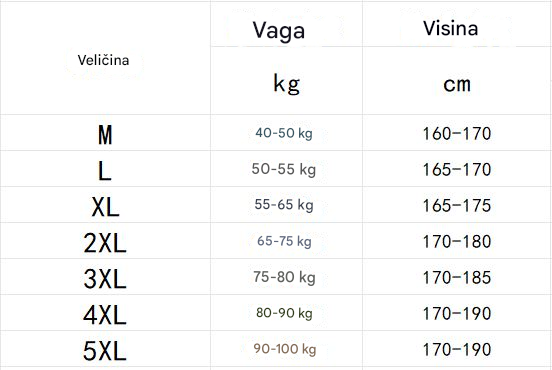This screenshot has width=552, height=370.
Task: Select the 3XL size cell
Action: (x=105, y=276)
